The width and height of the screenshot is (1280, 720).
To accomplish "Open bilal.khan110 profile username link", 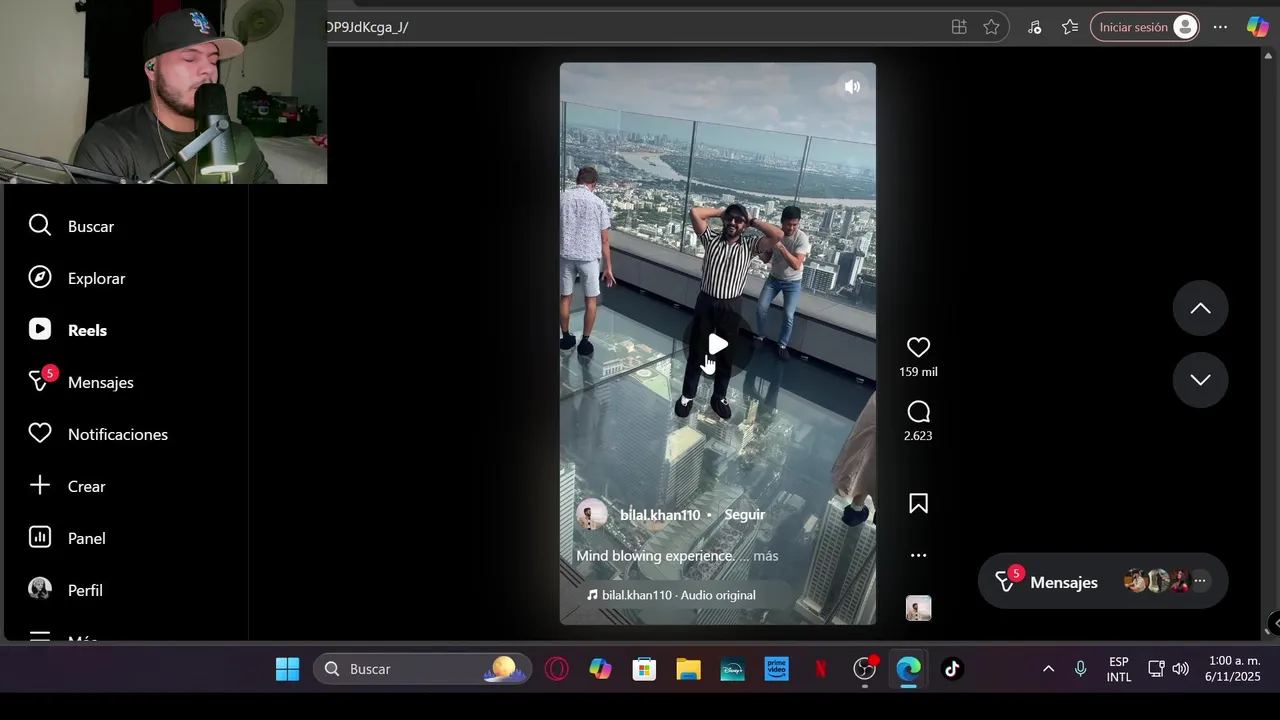I will tap(660, 515).
